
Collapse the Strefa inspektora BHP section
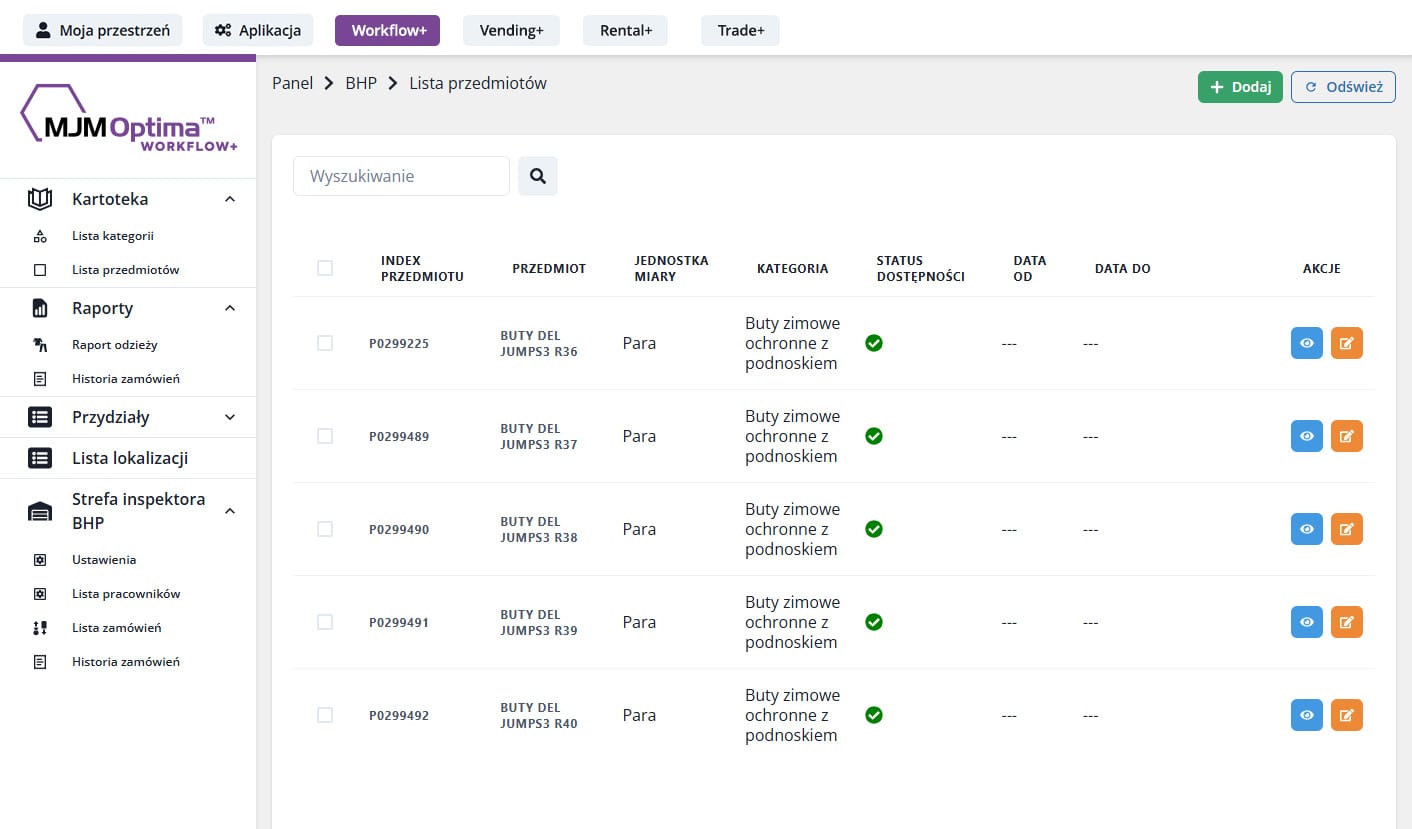point(230,511)
